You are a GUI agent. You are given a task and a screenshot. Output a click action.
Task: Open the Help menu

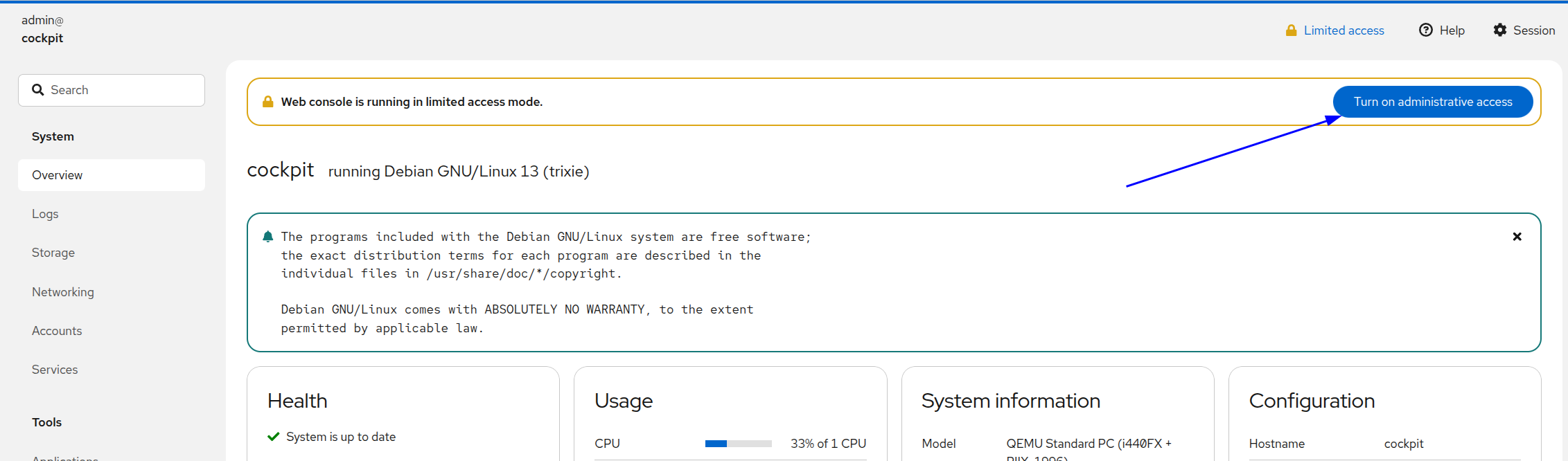click(x=1442, y=30)
